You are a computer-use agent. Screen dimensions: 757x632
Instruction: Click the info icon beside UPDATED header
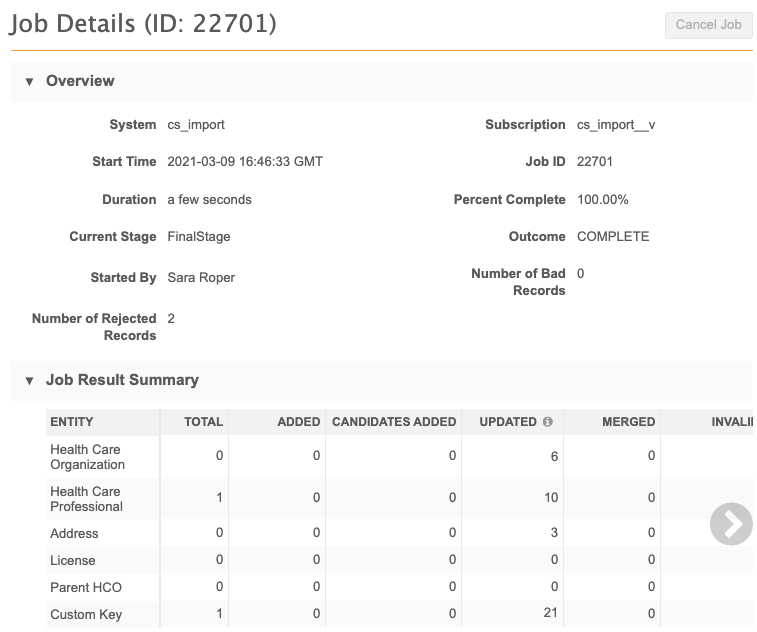(x=548, y=422)
